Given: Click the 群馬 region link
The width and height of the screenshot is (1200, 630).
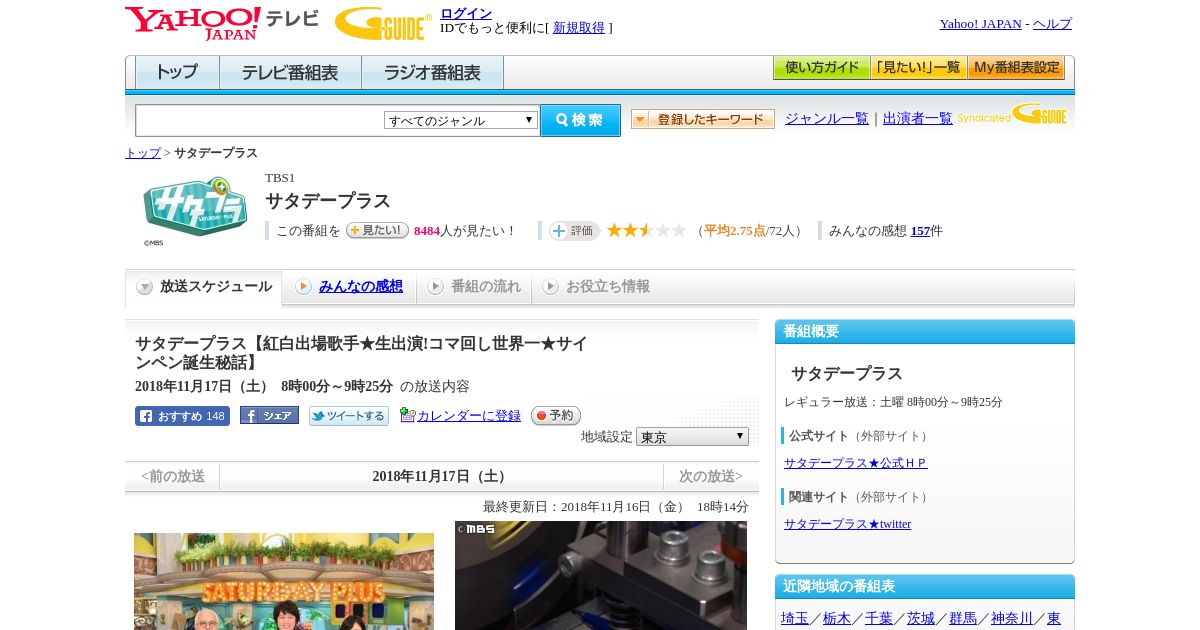Looking at the screenshot, I should point(963,619).
